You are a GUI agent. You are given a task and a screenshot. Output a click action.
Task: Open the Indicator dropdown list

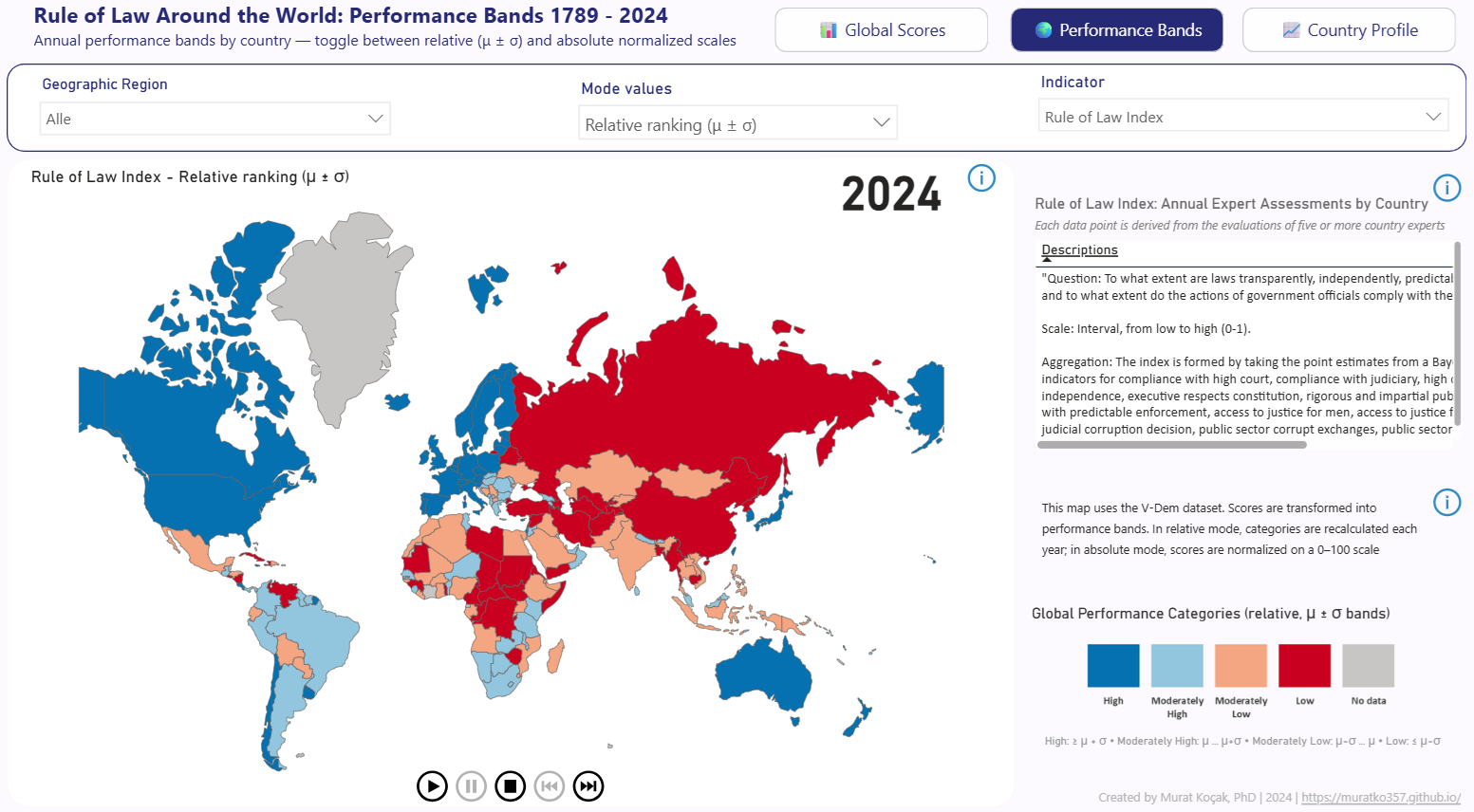pos(1243,115)
